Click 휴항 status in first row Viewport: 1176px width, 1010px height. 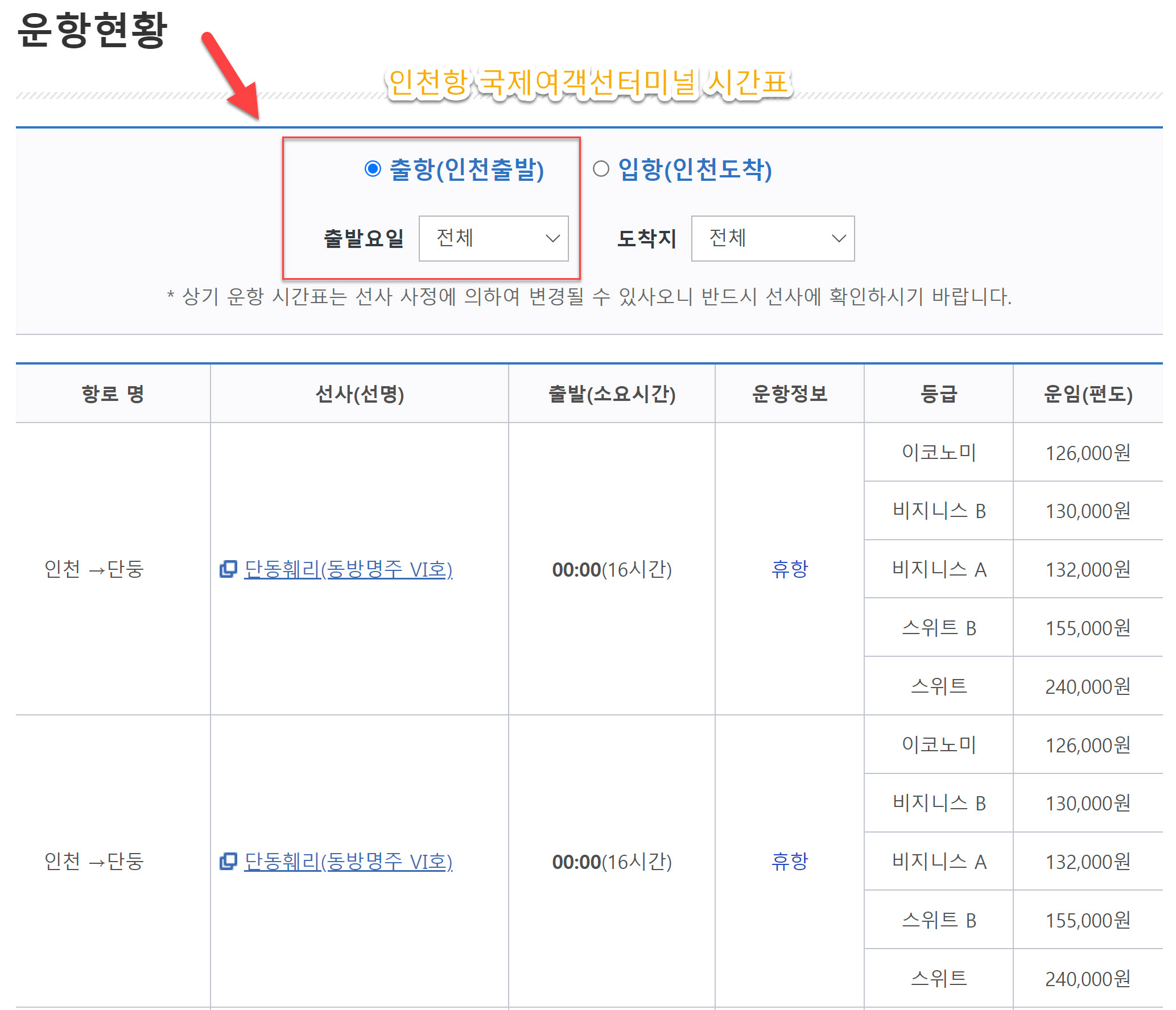click(x=790, y=569)
